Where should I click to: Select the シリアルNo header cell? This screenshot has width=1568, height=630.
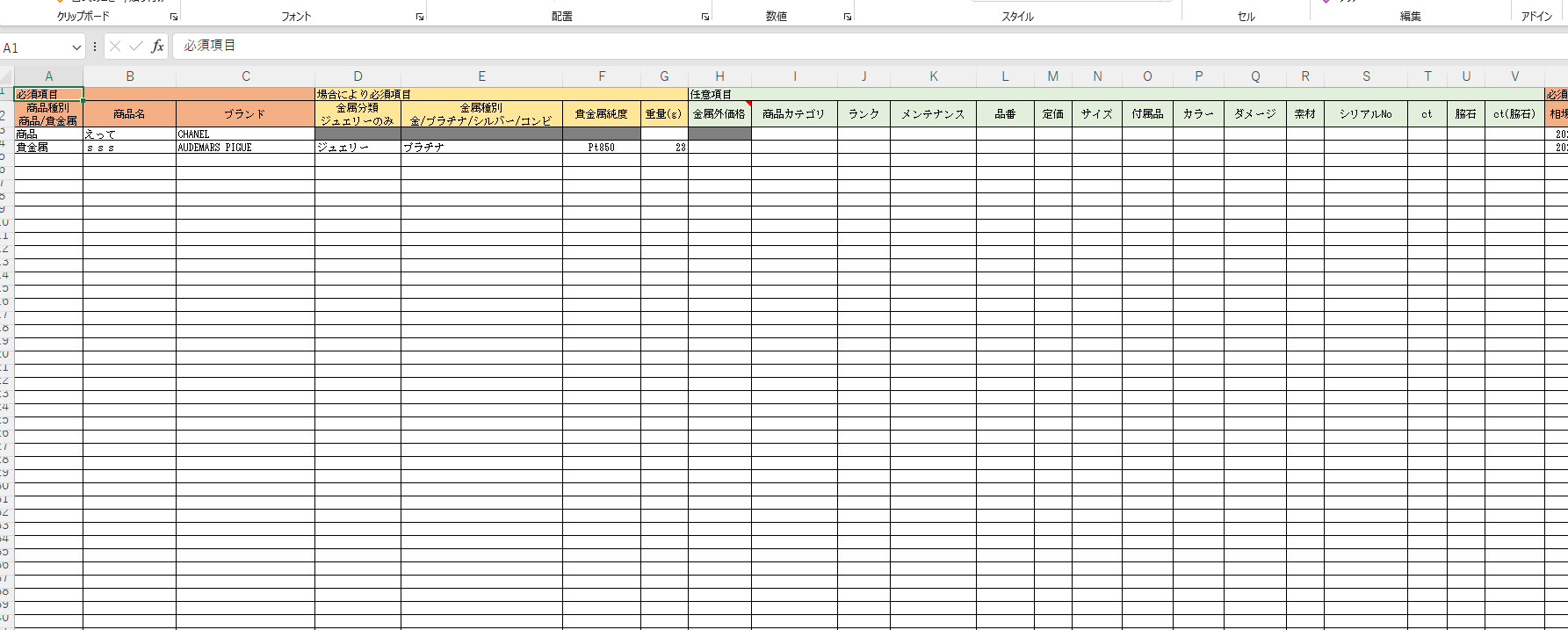pos(1366,114)
